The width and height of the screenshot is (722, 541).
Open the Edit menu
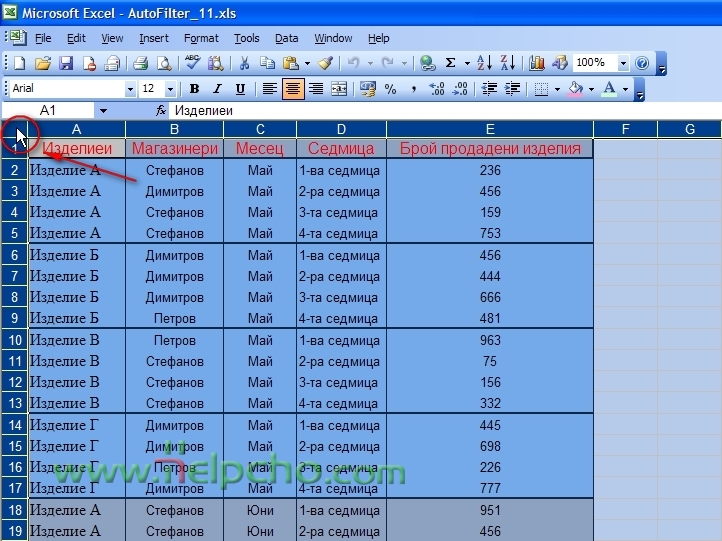coord(76,38)
